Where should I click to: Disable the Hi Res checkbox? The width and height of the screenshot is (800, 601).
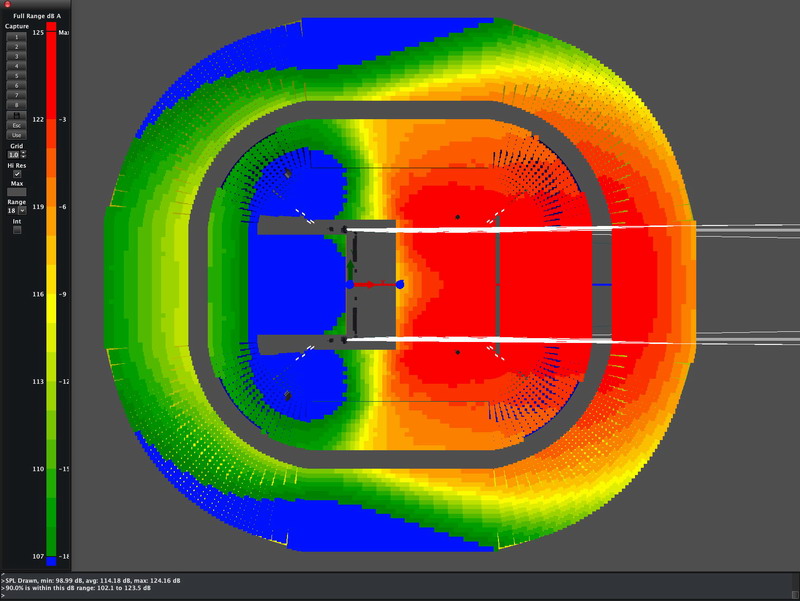click(17, 174)
